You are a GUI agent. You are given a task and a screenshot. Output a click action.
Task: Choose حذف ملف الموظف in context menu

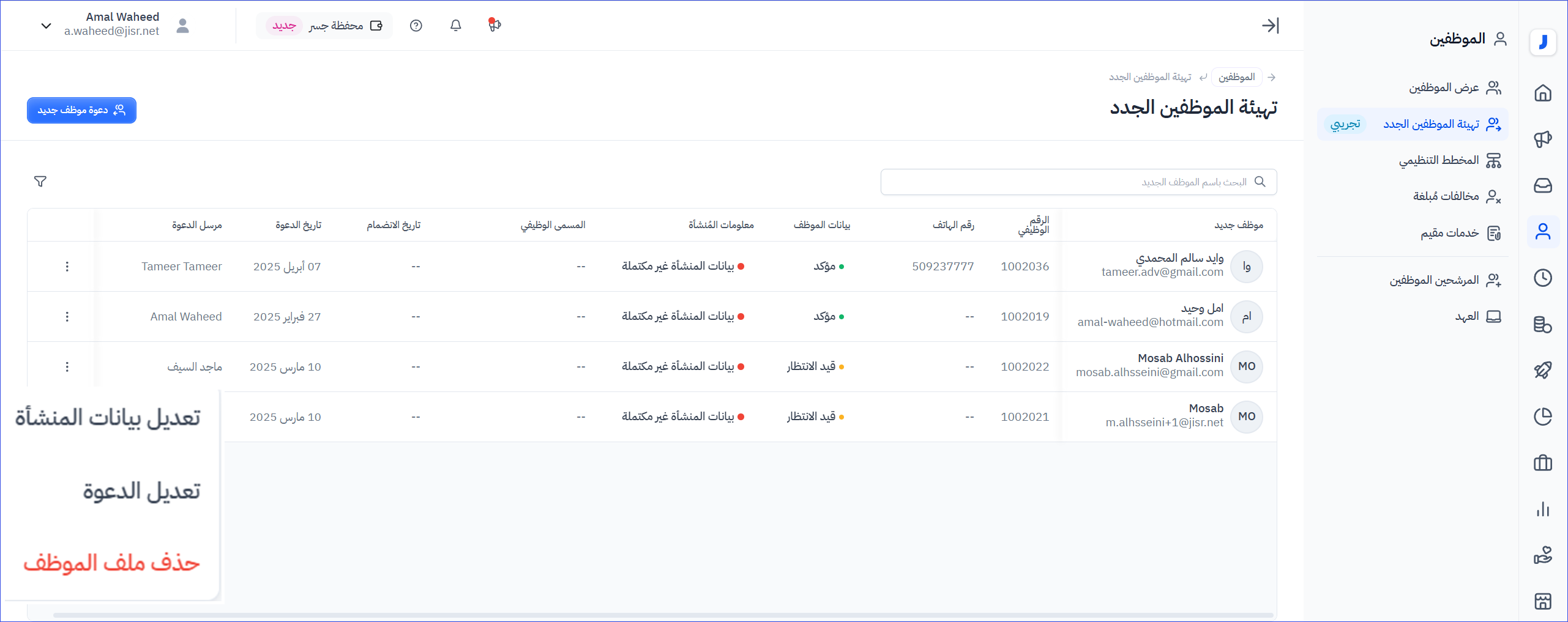click(112, 563)
